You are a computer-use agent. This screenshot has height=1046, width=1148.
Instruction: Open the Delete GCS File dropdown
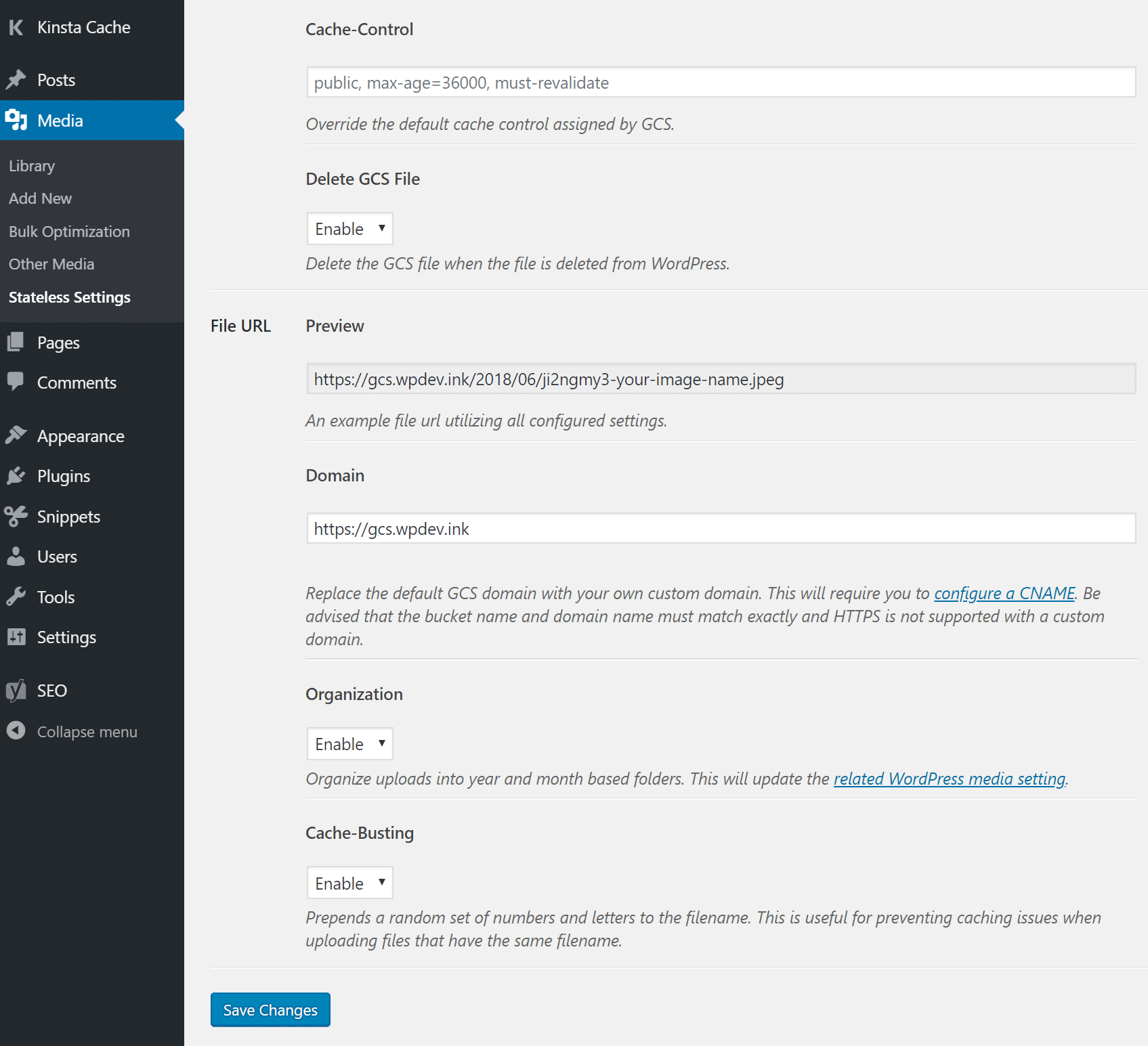349,228
